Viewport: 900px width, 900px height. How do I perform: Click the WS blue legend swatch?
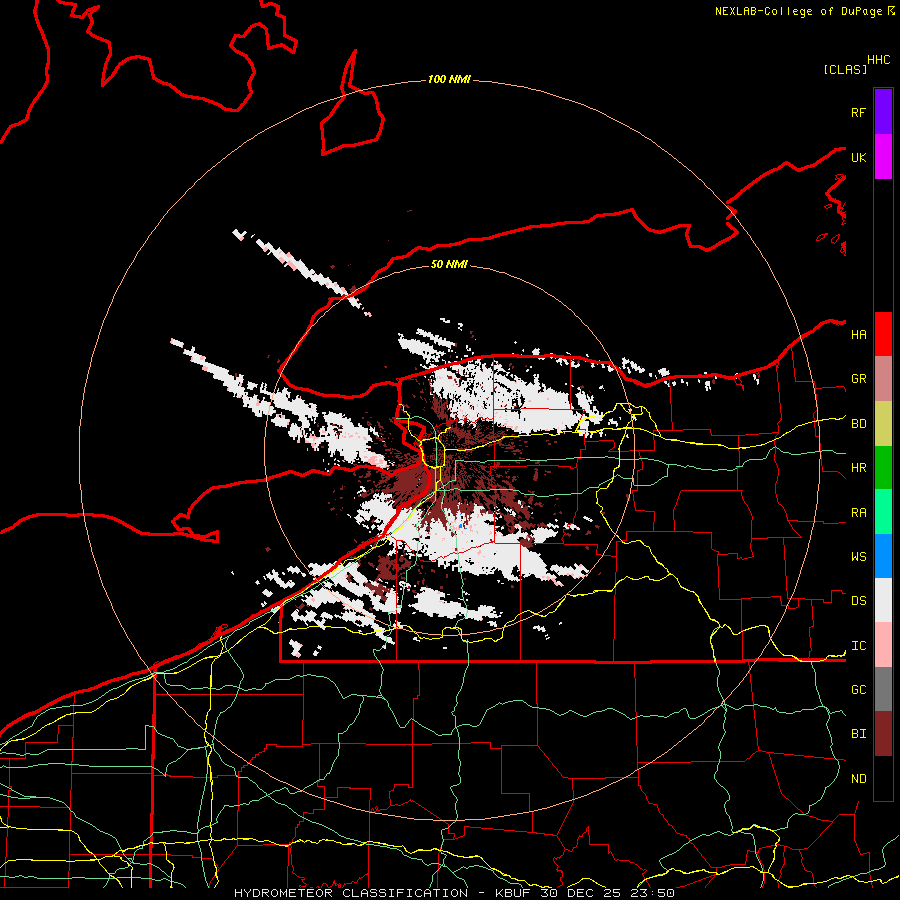883,556
